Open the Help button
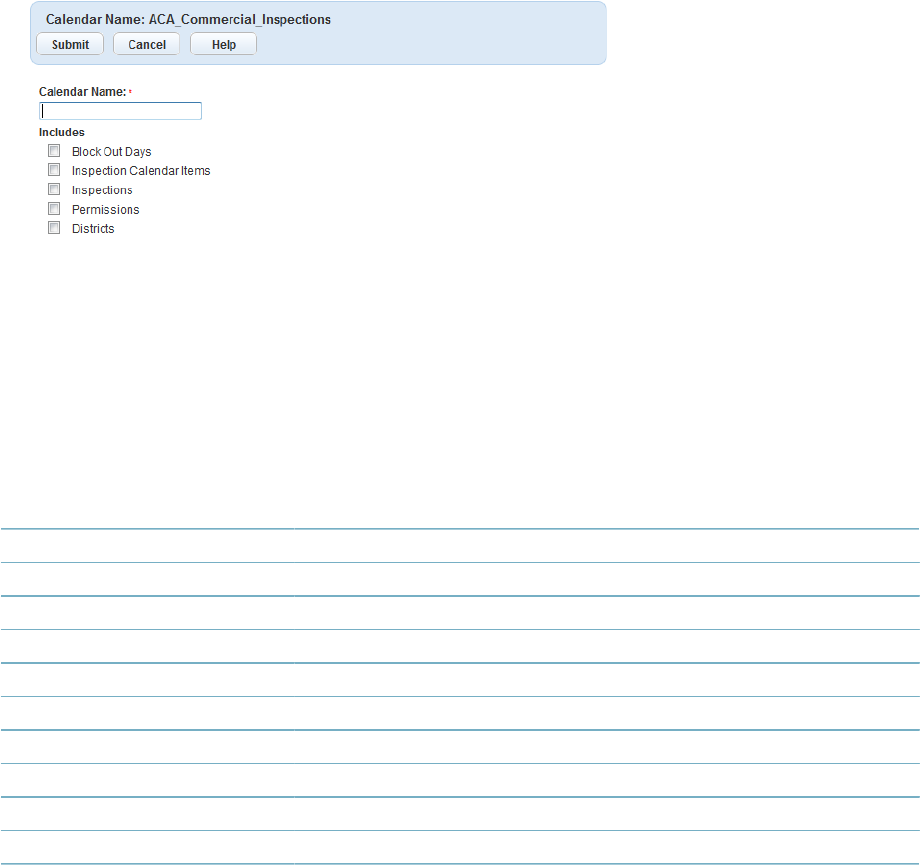 point(224,45)
